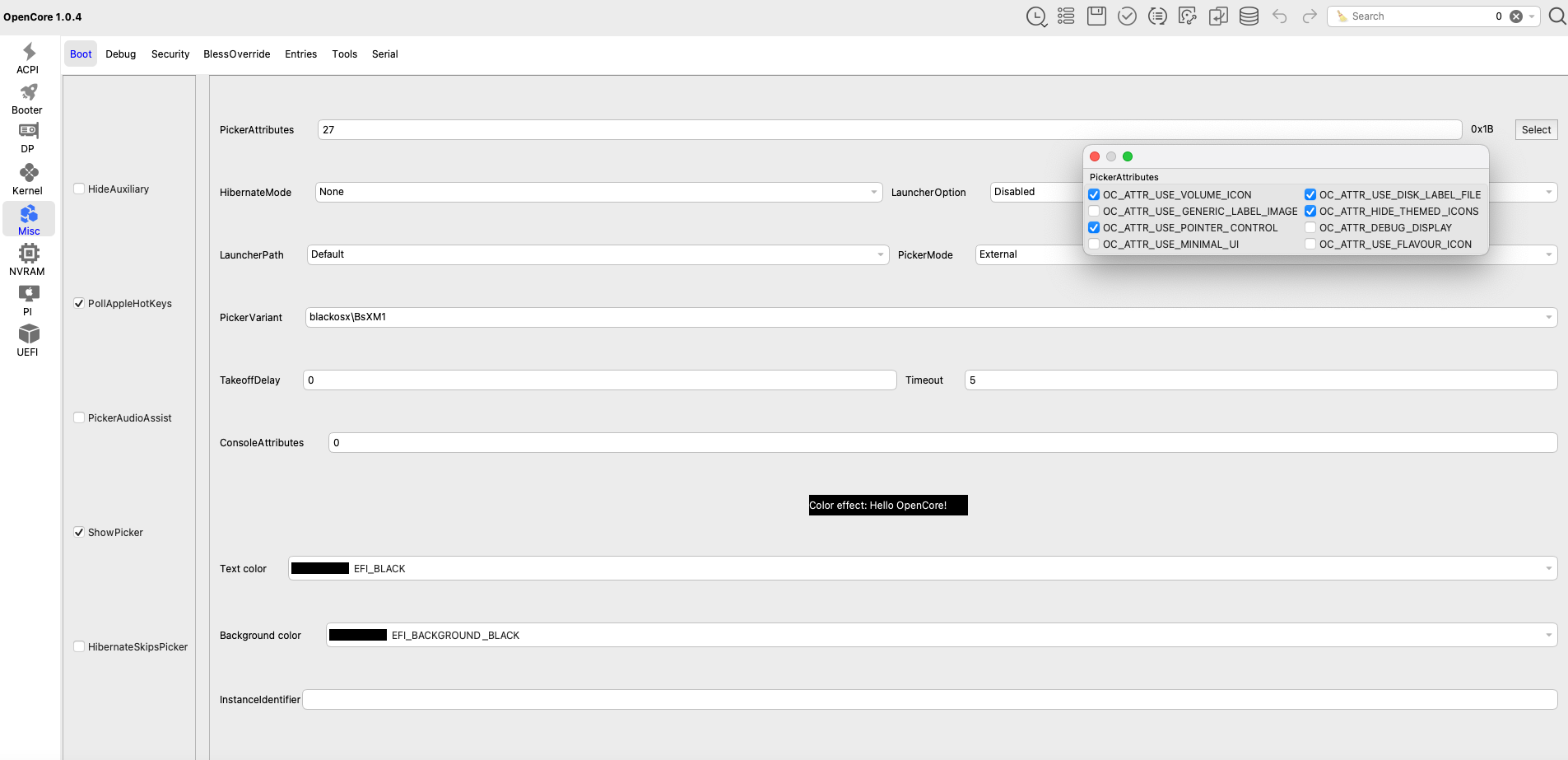Click the black Text color swatch
The height and width of the screenshot is (760, 1568).
pos(320,568)
